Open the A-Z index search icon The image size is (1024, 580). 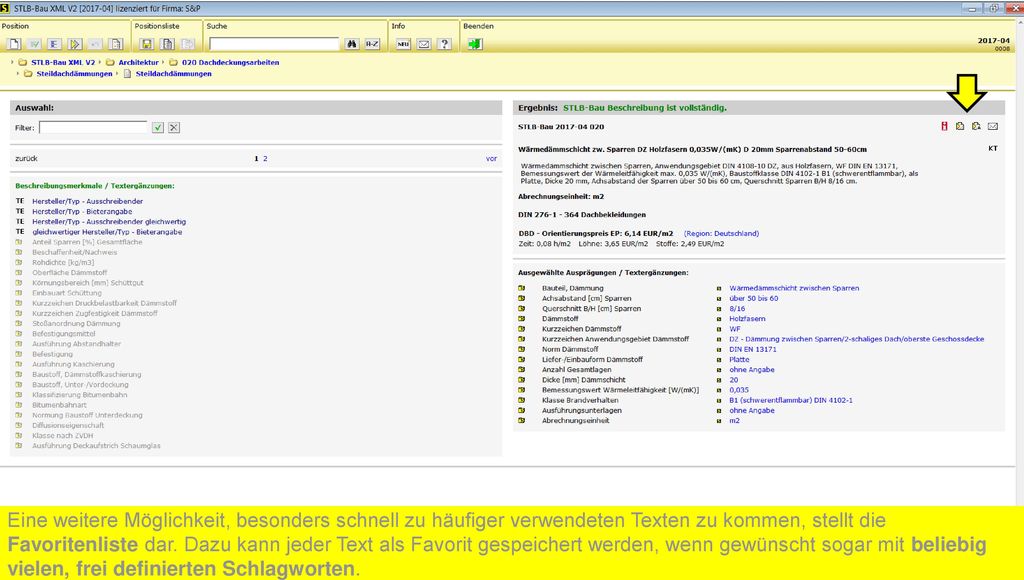coord(372,44)
